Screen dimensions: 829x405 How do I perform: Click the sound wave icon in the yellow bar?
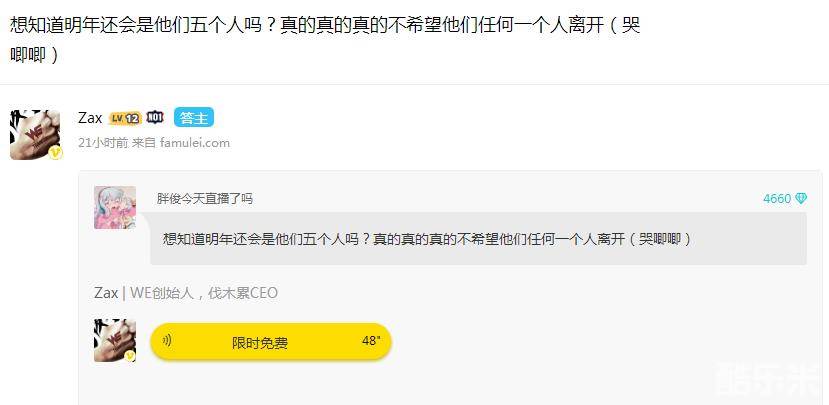[x=167, y=341]
